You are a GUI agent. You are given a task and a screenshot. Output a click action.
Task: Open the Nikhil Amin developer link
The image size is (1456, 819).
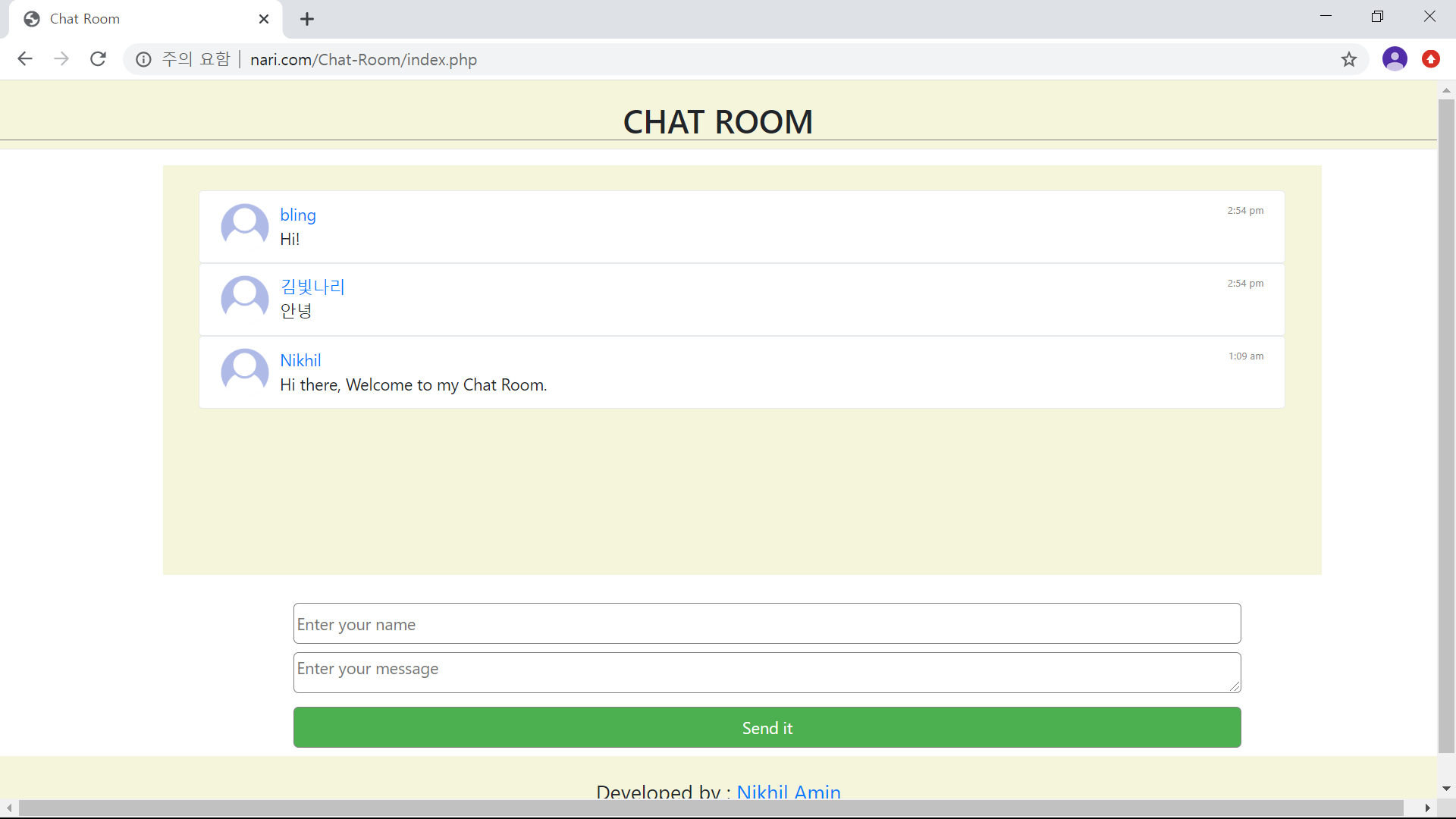tap(789, 791)
